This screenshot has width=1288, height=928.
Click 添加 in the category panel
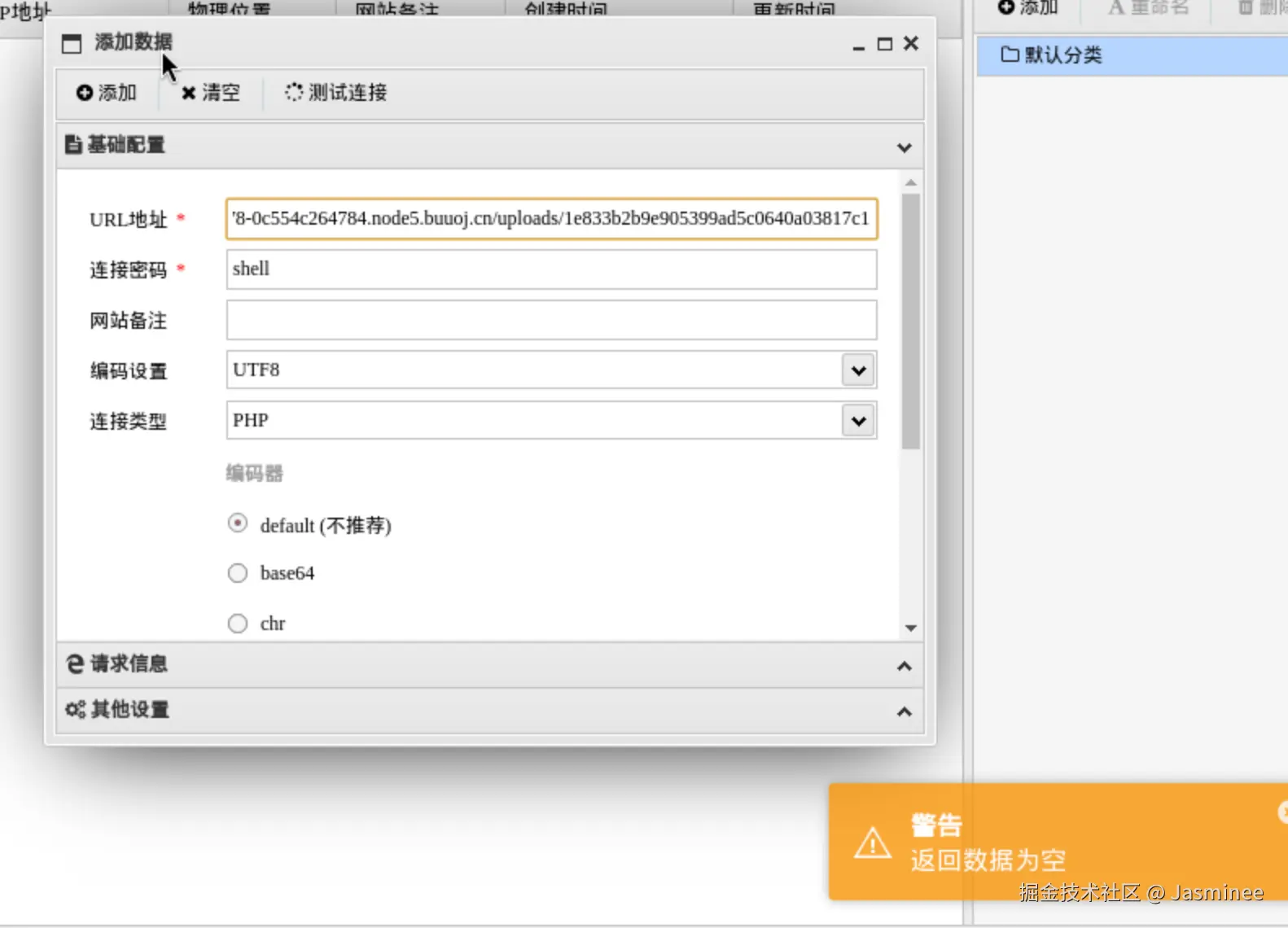[x=1027, y=8]
